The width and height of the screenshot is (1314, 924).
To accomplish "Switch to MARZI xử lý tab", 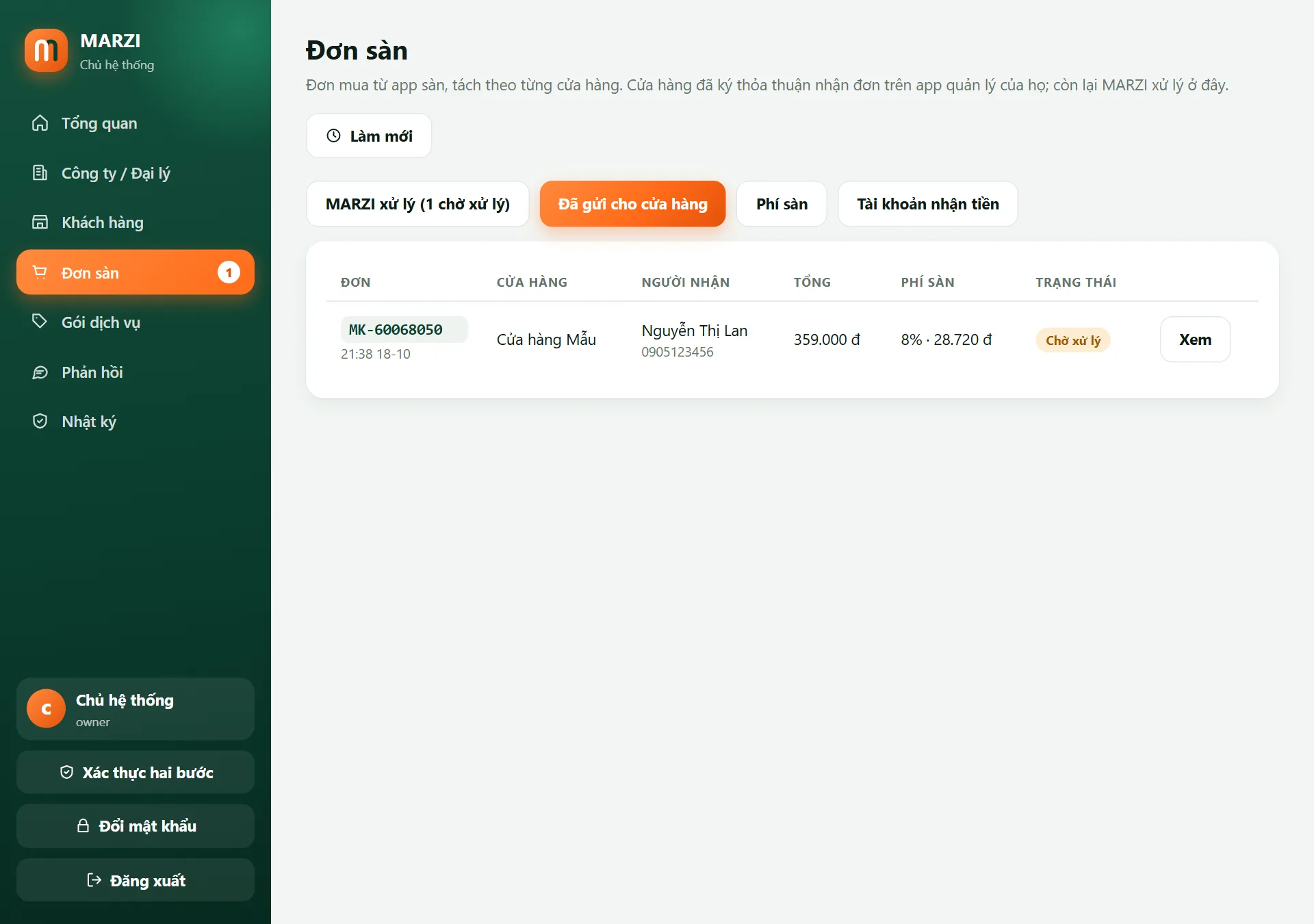I will 417,204.
